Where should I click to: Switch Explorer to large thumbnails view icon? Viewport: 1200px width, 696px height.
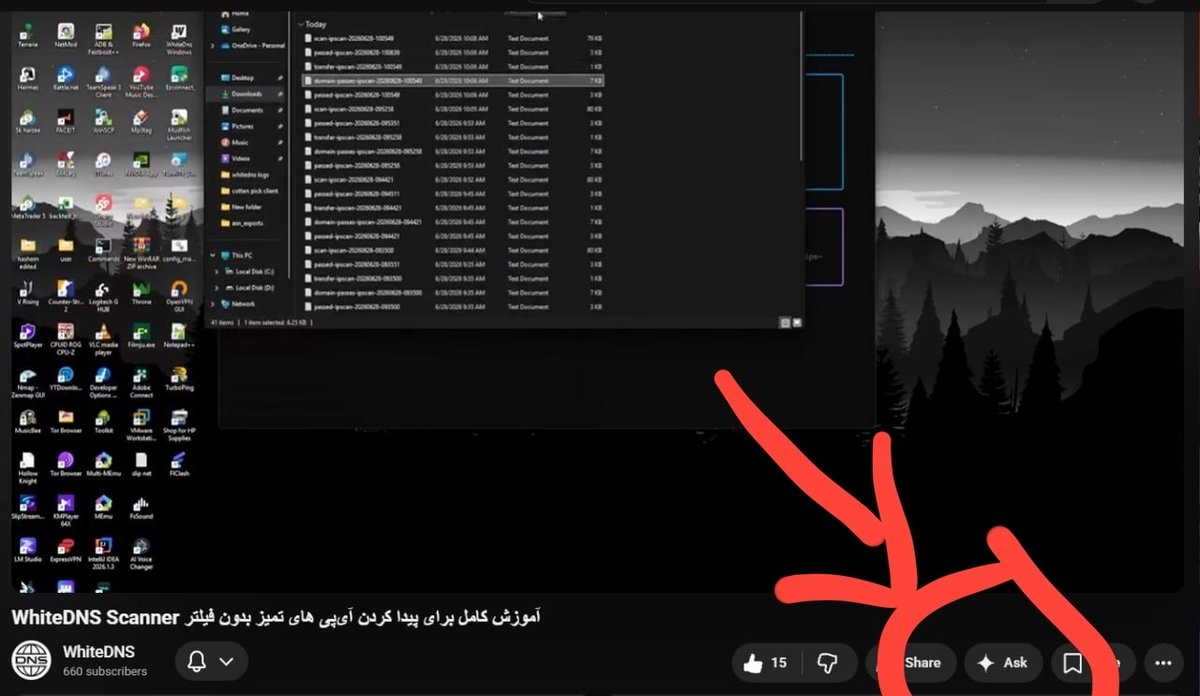click(x=796, y=322)
